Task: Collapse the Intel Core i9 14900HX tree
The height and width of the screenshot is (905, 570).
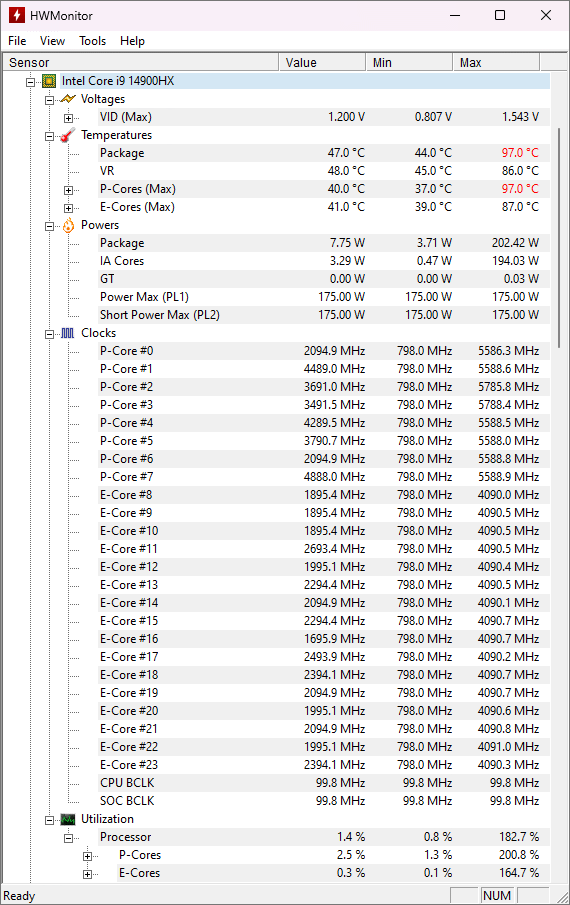Action: pos(30,82)
